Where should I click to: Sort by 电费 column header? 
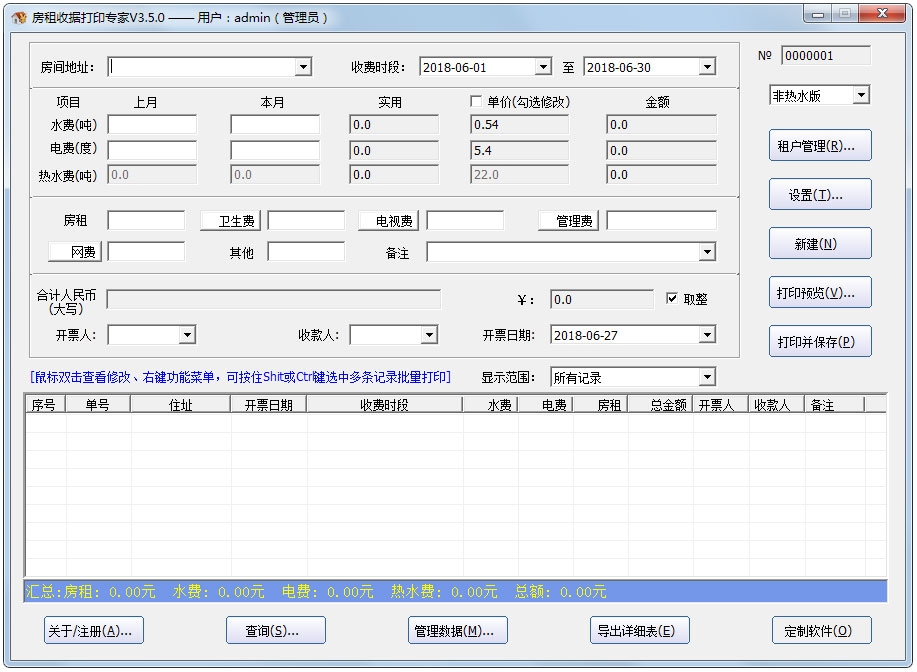pos(546,405)
